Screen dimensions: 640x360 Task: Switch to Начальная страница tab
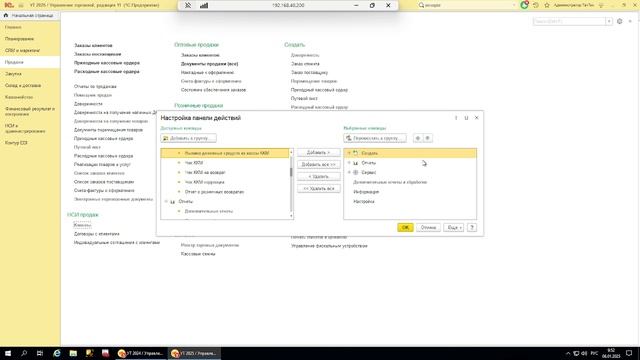[30, 15]
